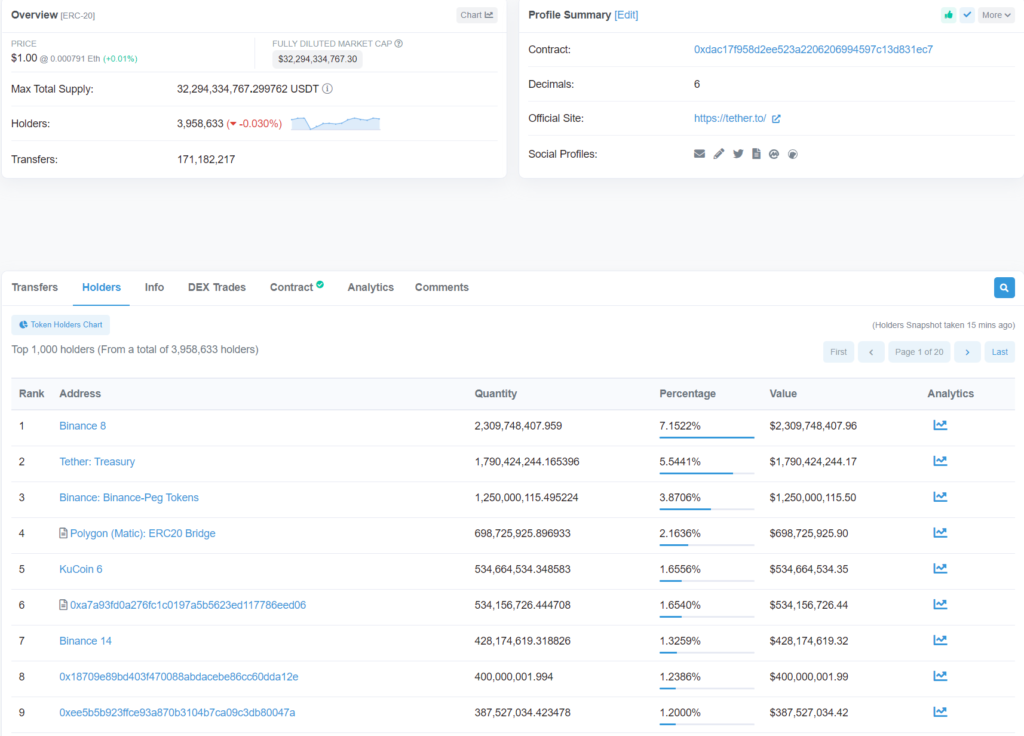
Task: Go to next page of holders
Action: pyautogui.click(x=967, y=352)
